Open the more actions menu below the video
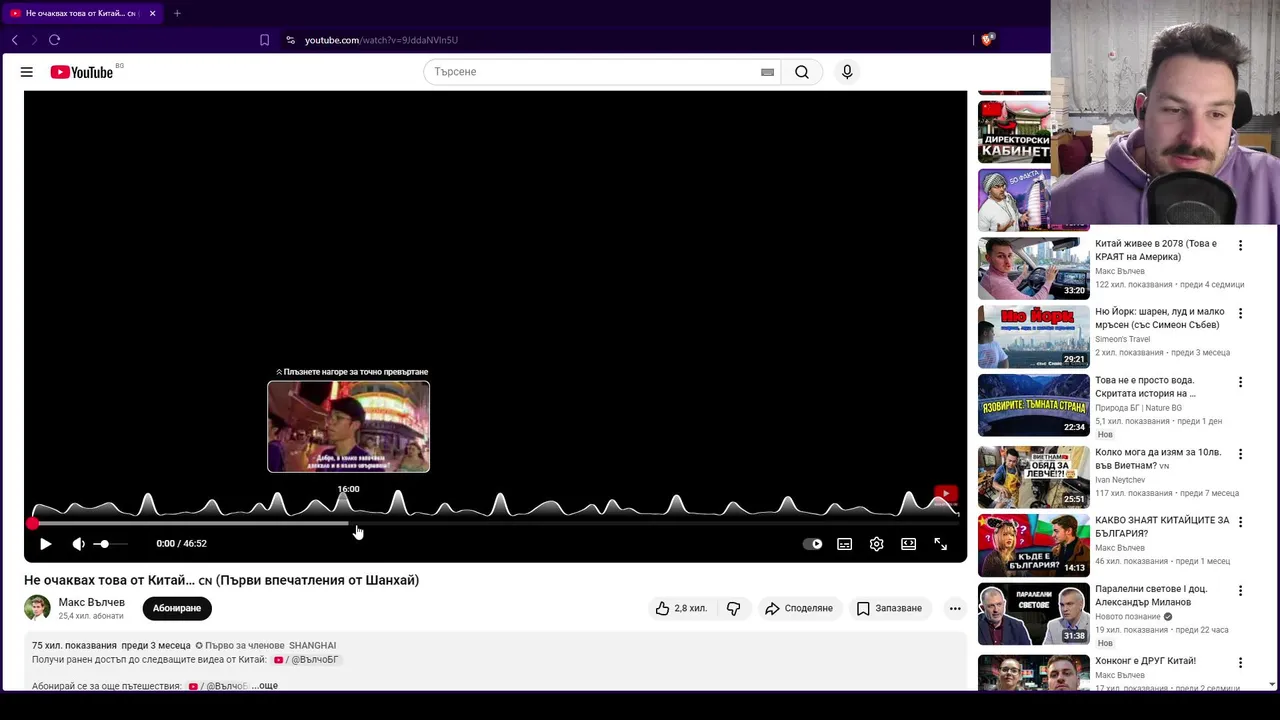 click(955, 608)
